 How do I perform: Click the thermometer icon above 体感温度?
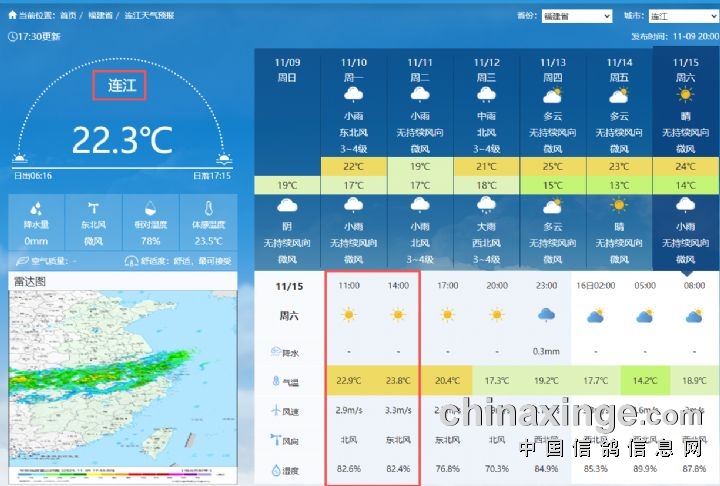[x=209, y=209]
